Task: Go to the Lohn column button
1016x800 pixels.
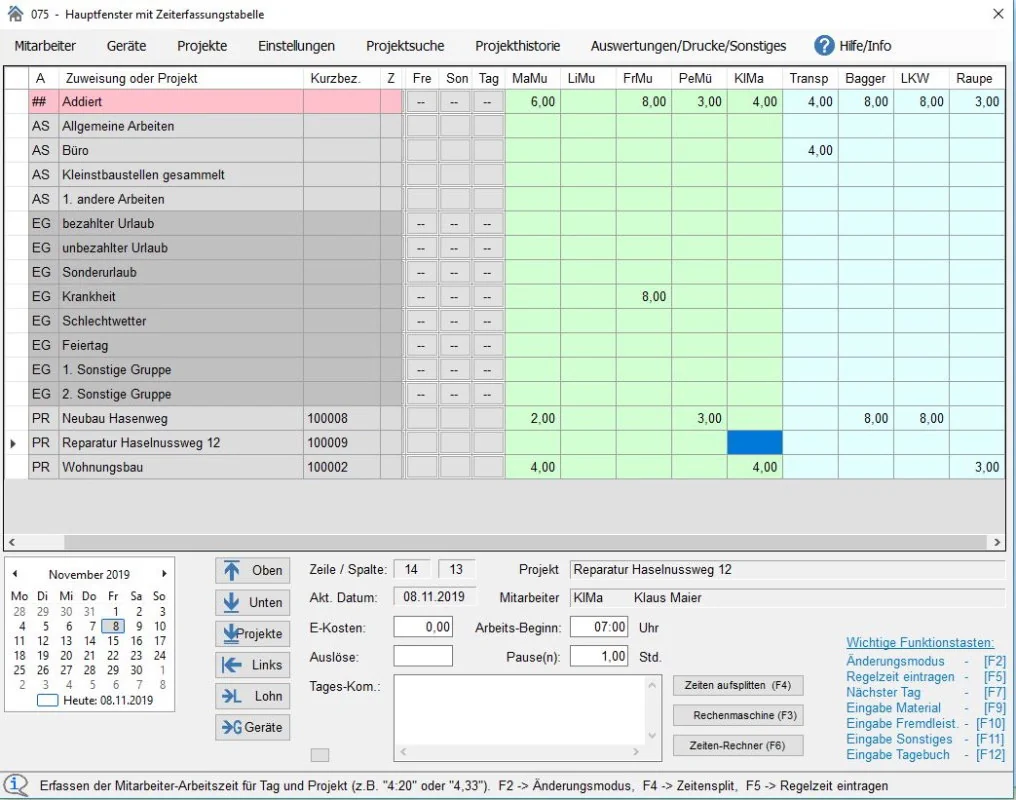Action: point(252,696)
